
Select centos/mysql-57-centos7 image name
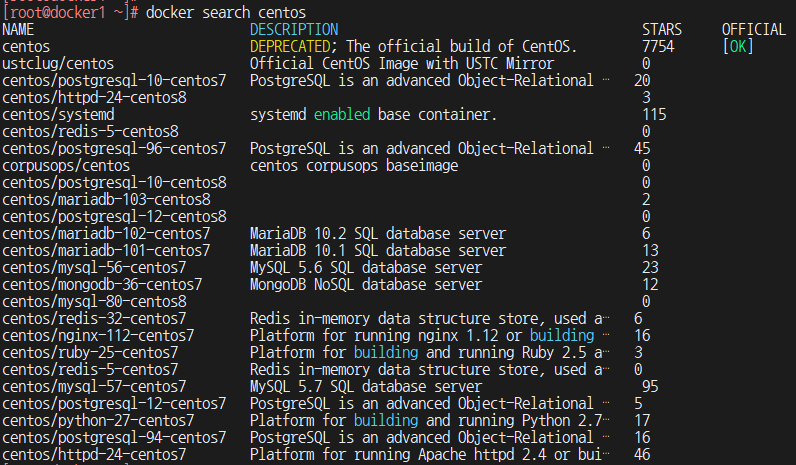tap(94, 387)
